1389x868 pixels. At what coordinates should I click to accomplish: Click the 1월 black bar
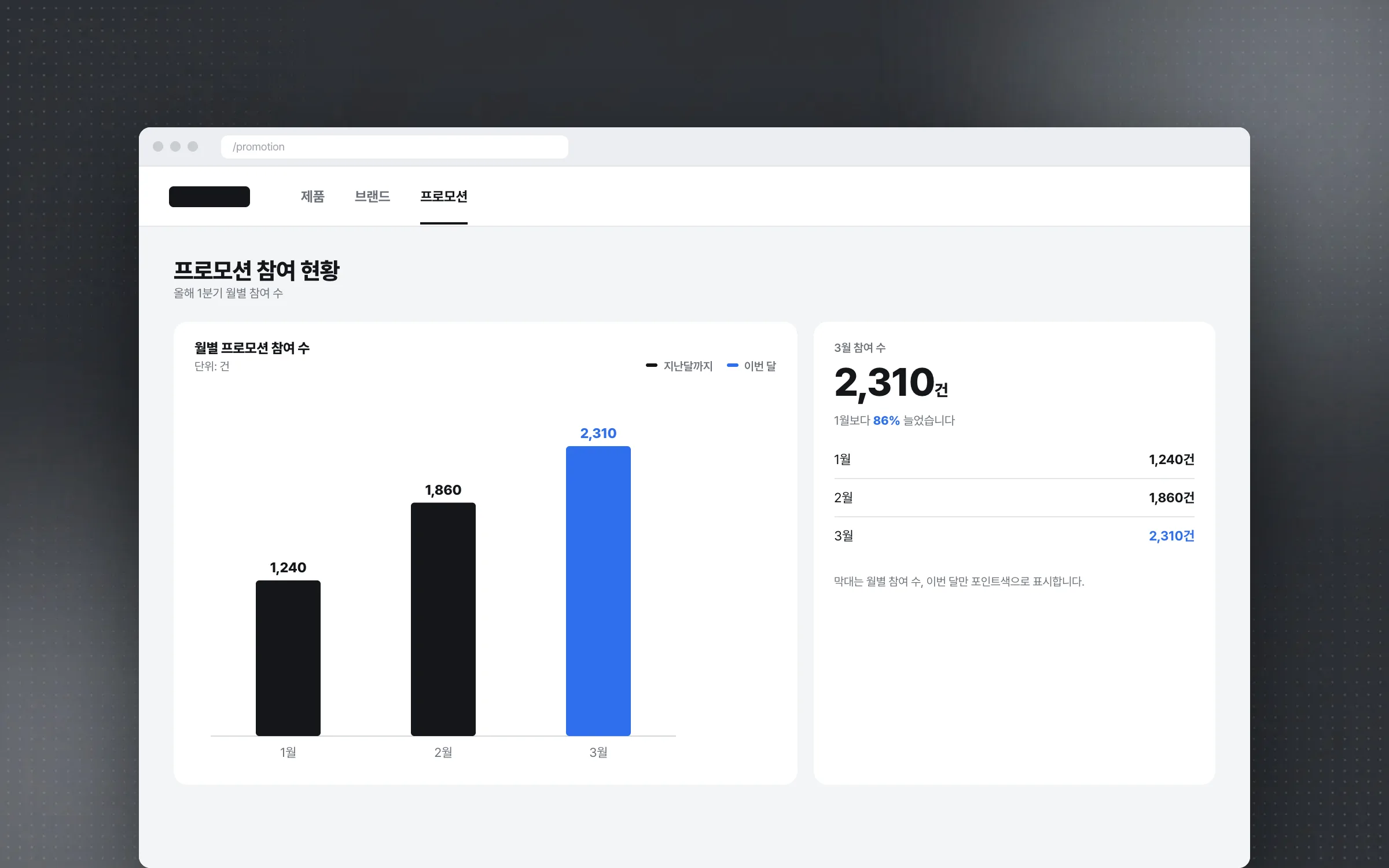point(288,658)
